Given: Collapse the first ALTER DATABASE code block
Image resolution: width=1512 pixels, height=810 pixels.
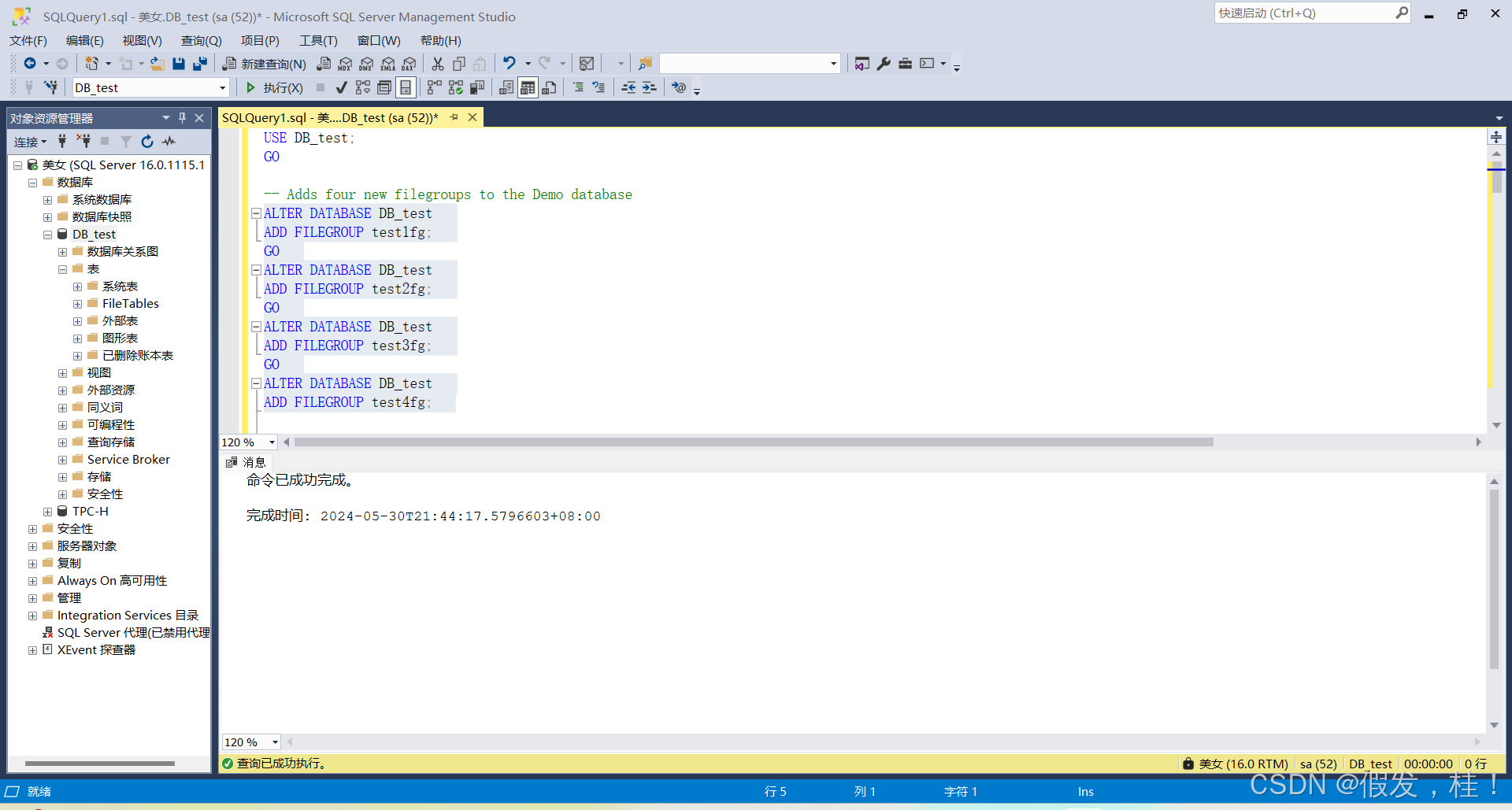Looking at the screenshot, I should [256, 213].
